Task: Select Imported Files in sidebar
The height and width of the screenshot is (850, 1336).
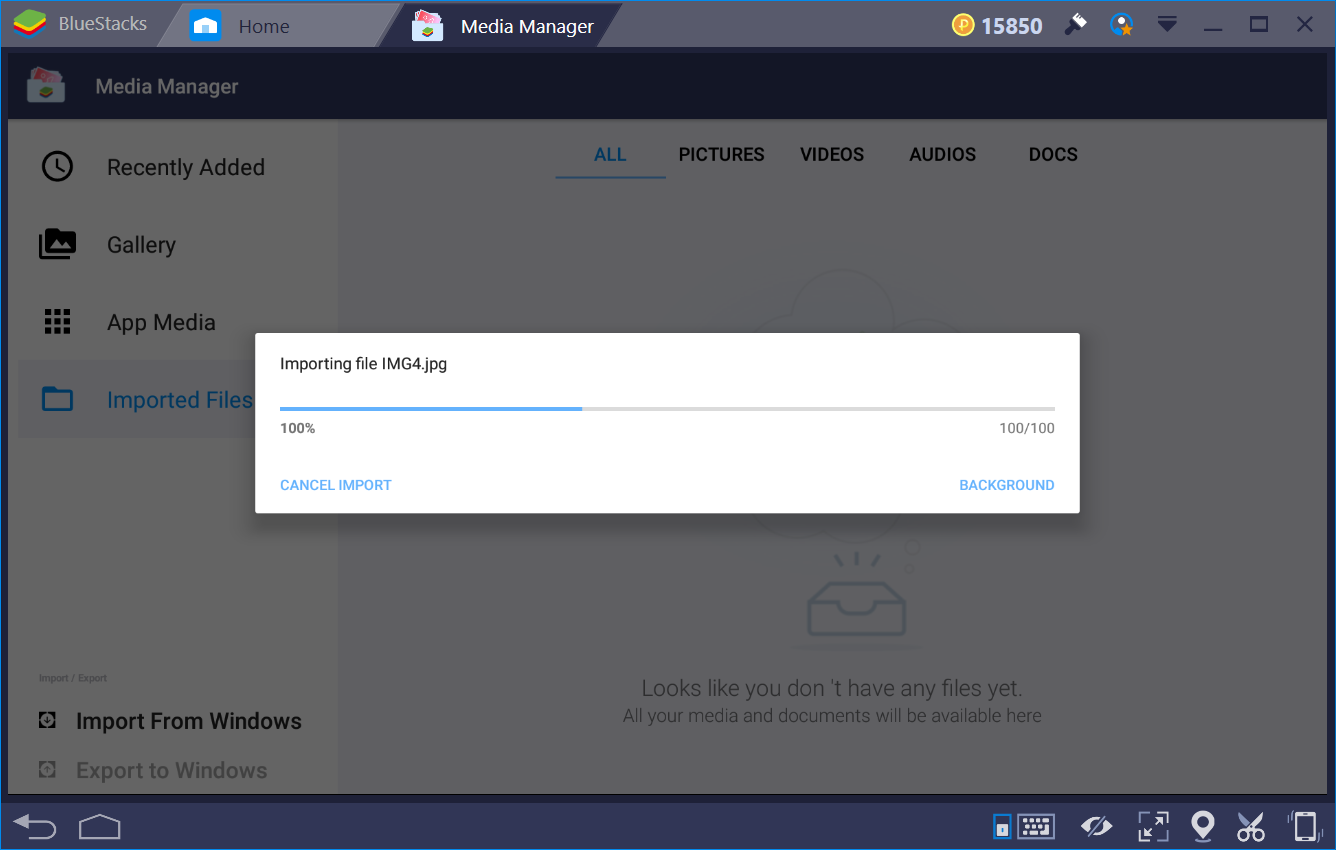Action: pyautogui.click(x=136, y=399)
